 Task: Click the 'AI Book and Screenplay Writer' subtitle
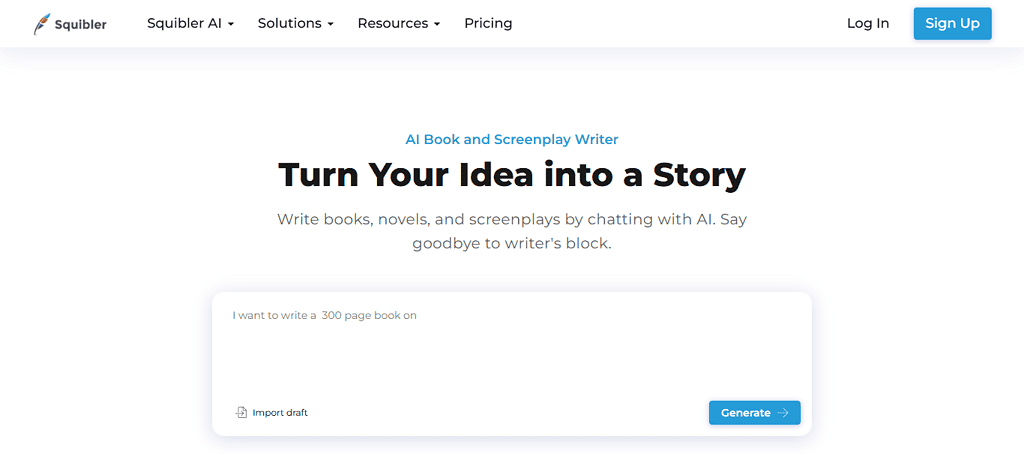(511, 139)
